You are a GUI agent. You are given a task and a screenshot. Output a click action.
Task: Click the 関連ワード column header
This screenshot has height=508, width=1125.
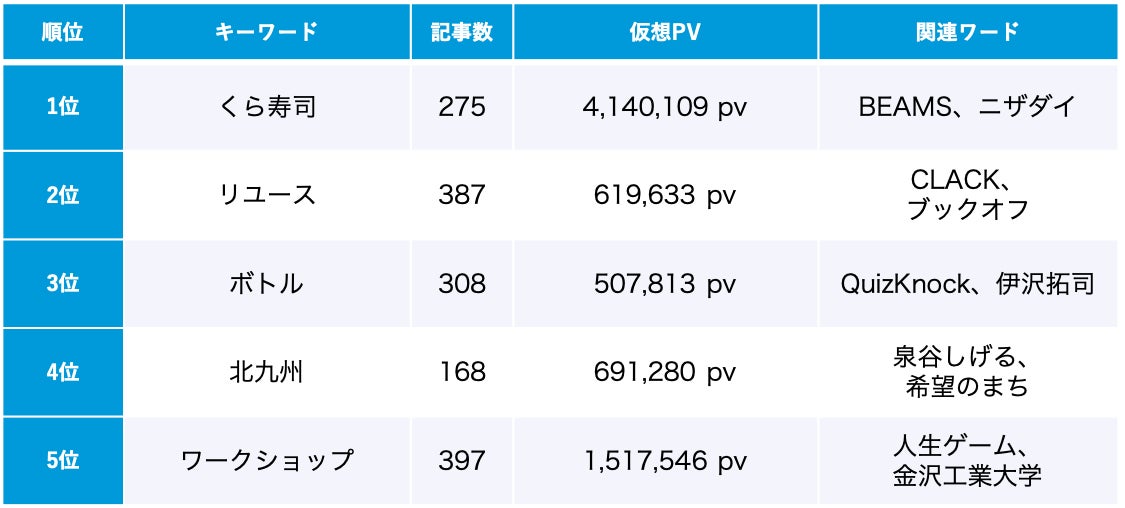click(x=967, y=31)
